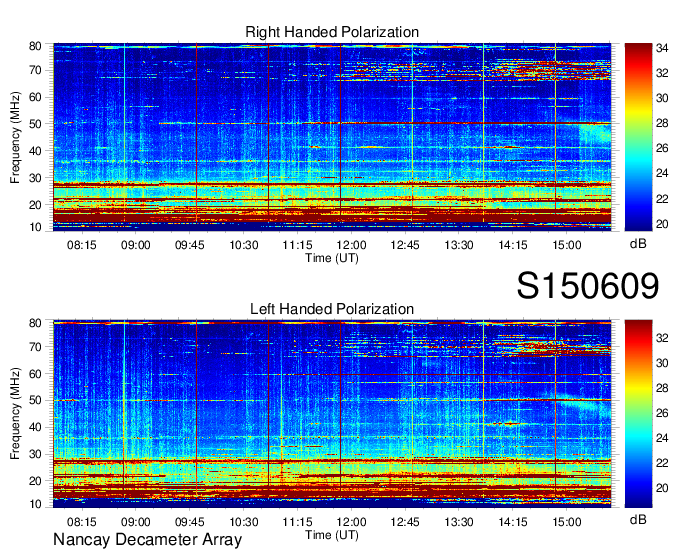Click the Nancay Decameter Array caption

147,540
